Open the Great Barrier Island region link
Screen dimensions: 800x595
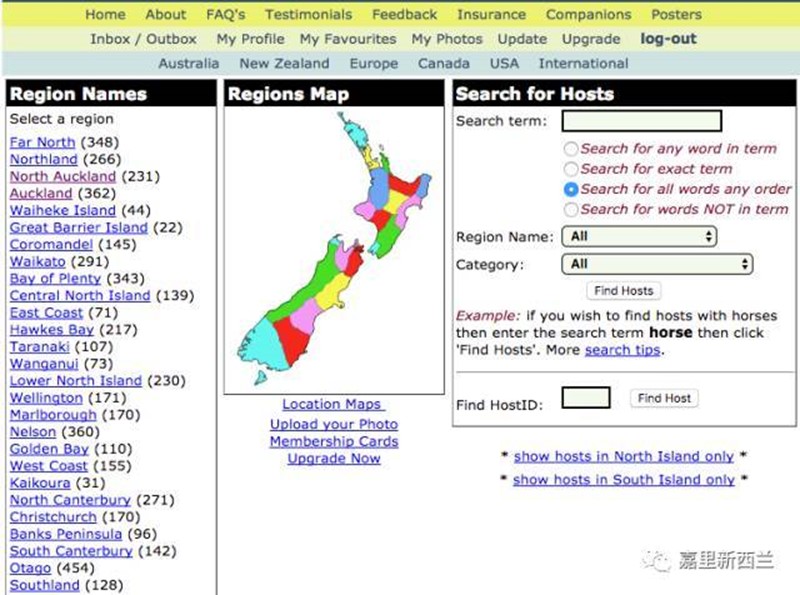79,228
